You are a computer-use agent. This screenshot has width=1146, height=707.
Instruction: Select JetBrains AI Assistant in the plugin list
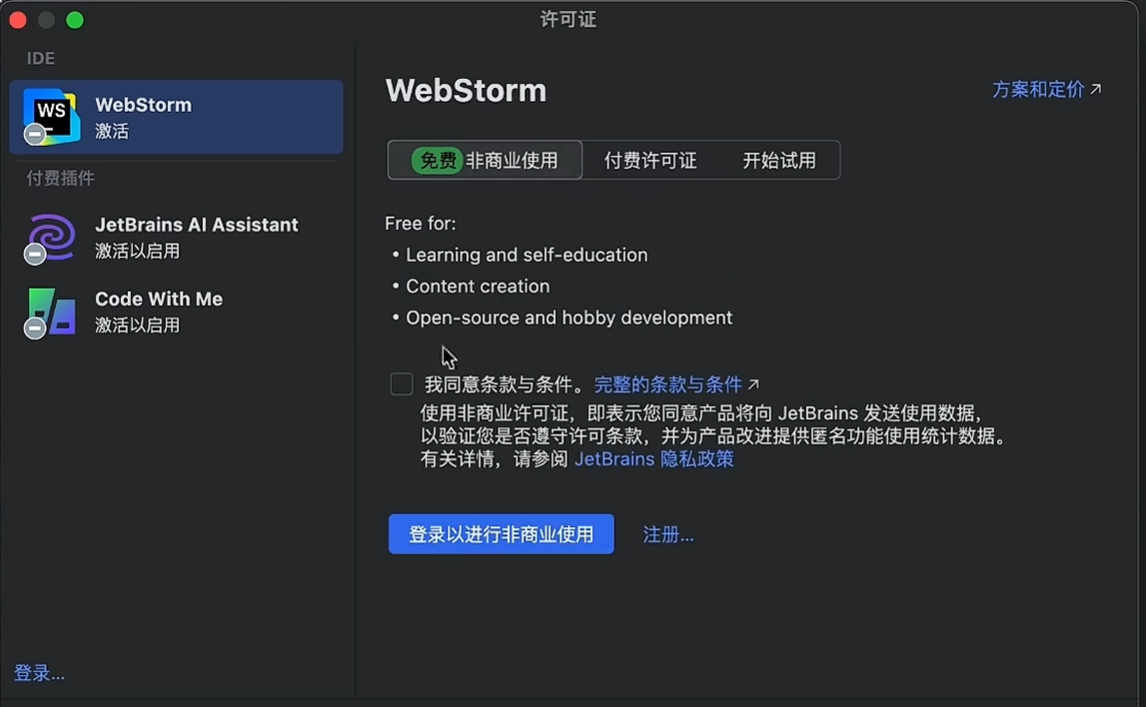[176, 237]
